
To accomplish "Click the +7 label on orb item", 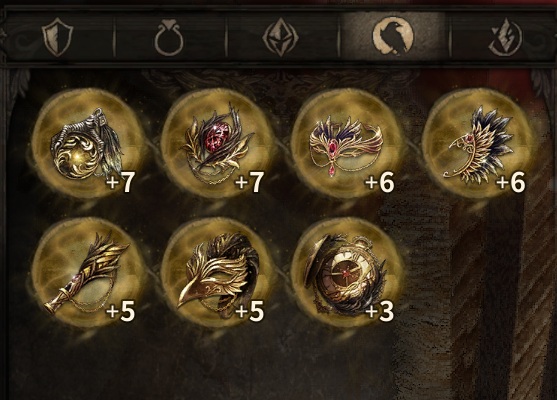I will (120, 183).
